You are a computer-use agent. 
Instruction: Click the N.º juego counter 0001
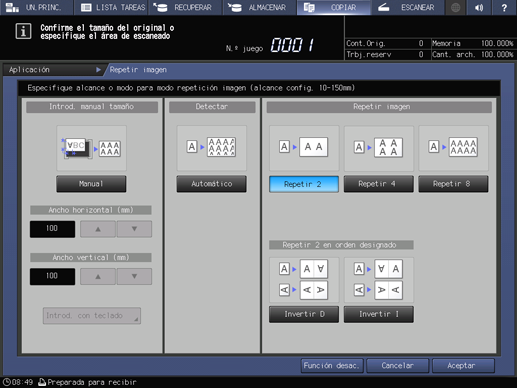pyautogui.click(x=292, y=45)
